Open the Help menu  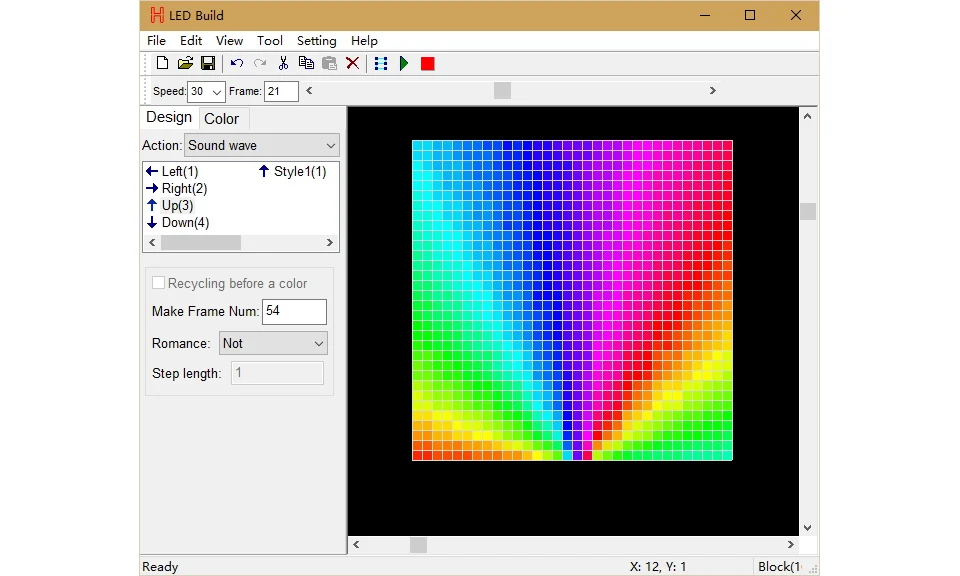tap(364, 40)
